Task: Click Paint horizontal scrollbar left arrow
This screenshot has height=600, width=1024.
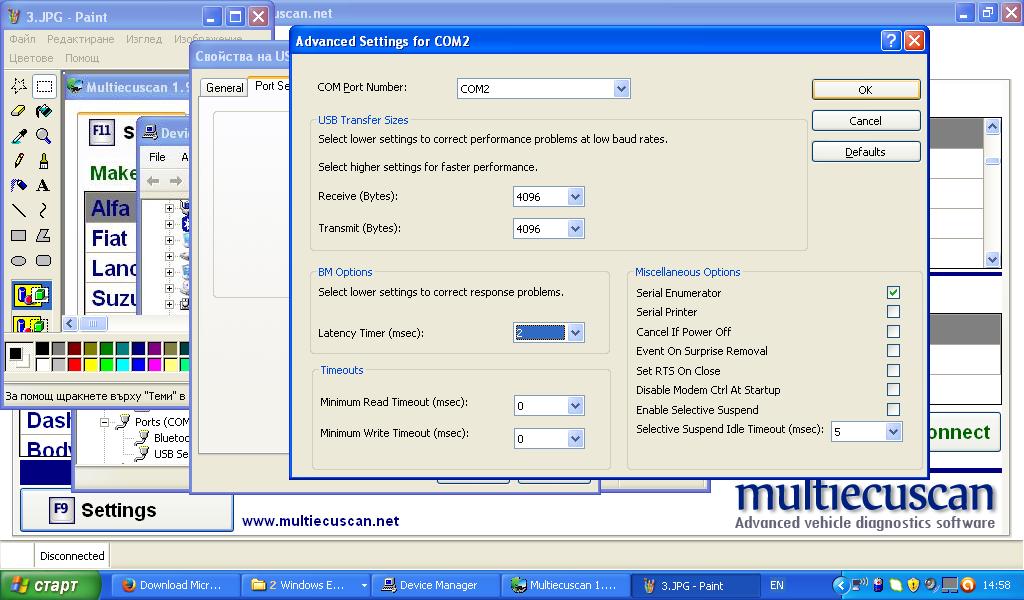Action: click(x=71, y=323)
